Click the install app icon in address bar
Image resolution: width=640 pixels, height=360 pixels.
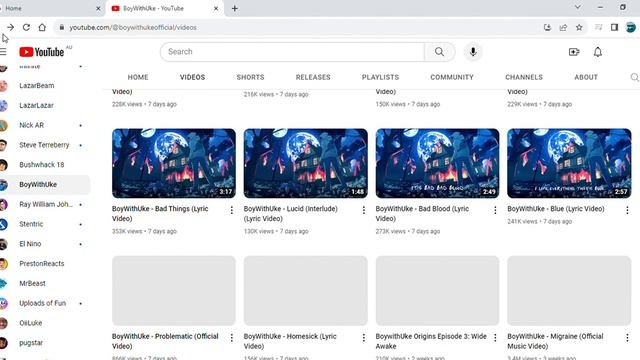tap(547, 27)
